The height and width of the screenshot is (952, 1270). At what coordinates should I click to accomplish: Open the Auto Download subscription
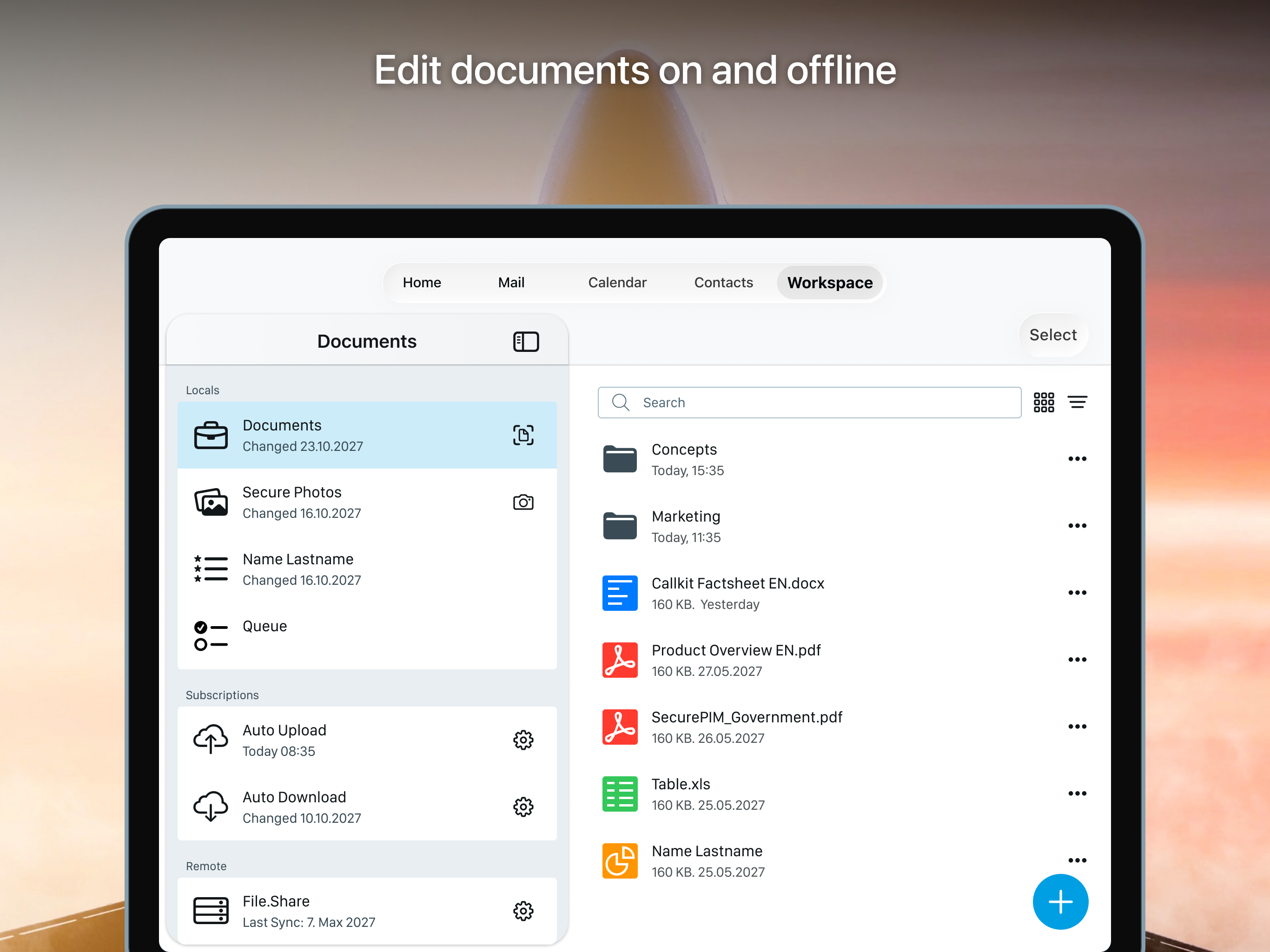pyautogui.click(x=367, y=807)
